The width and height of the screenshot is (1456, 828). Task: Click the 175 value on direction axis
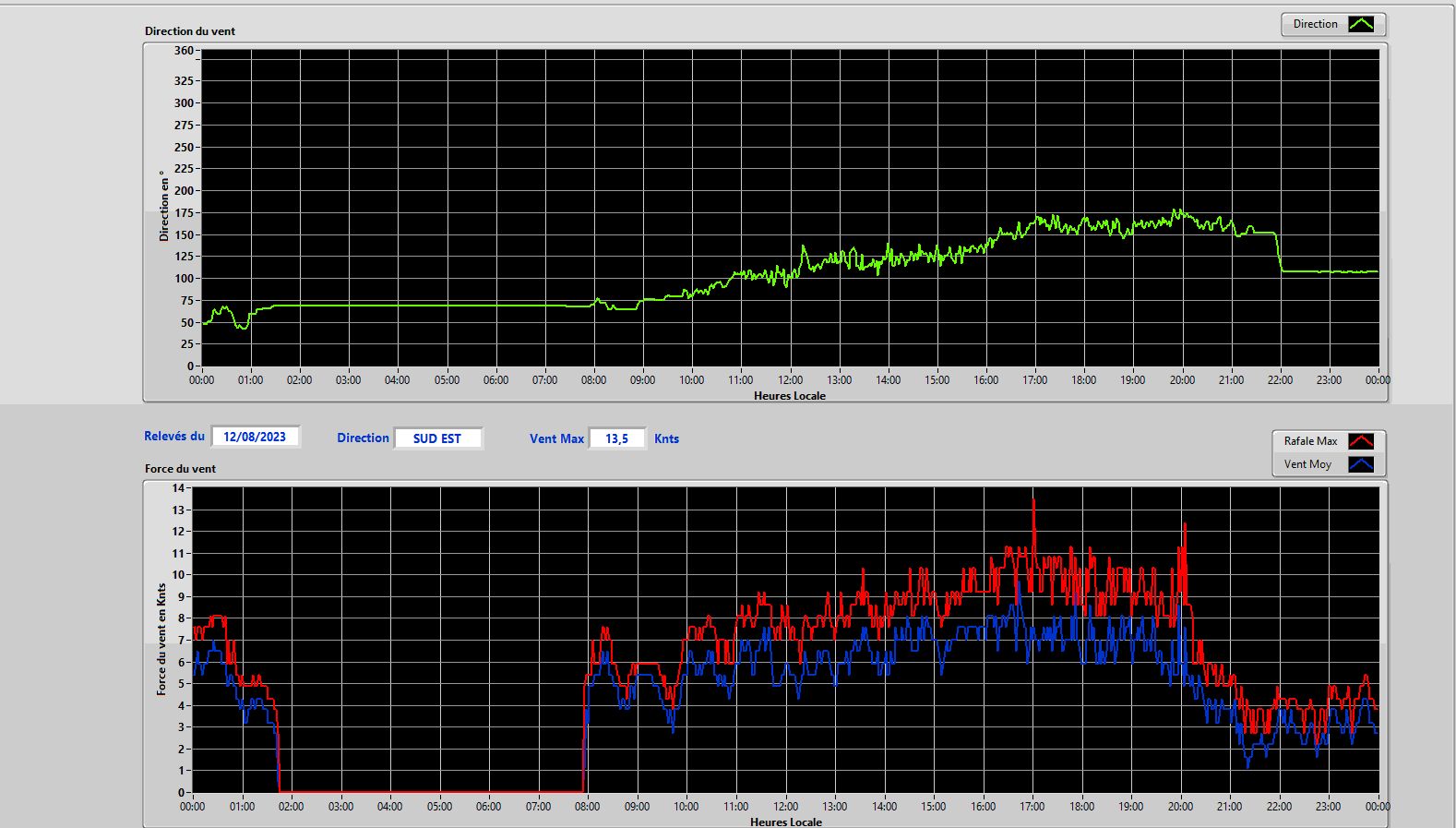click(184, 212)
